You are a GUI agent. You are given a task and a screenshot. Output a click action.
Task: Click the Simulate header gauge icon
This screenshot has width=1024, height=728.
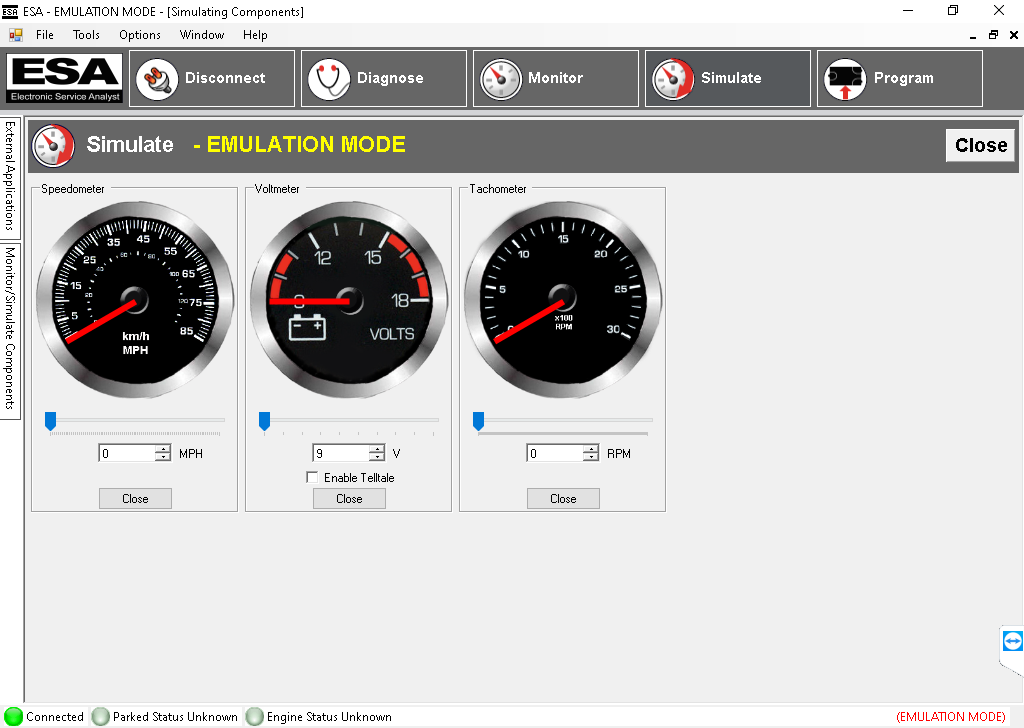pyautogui.click(x=53, y=145)
